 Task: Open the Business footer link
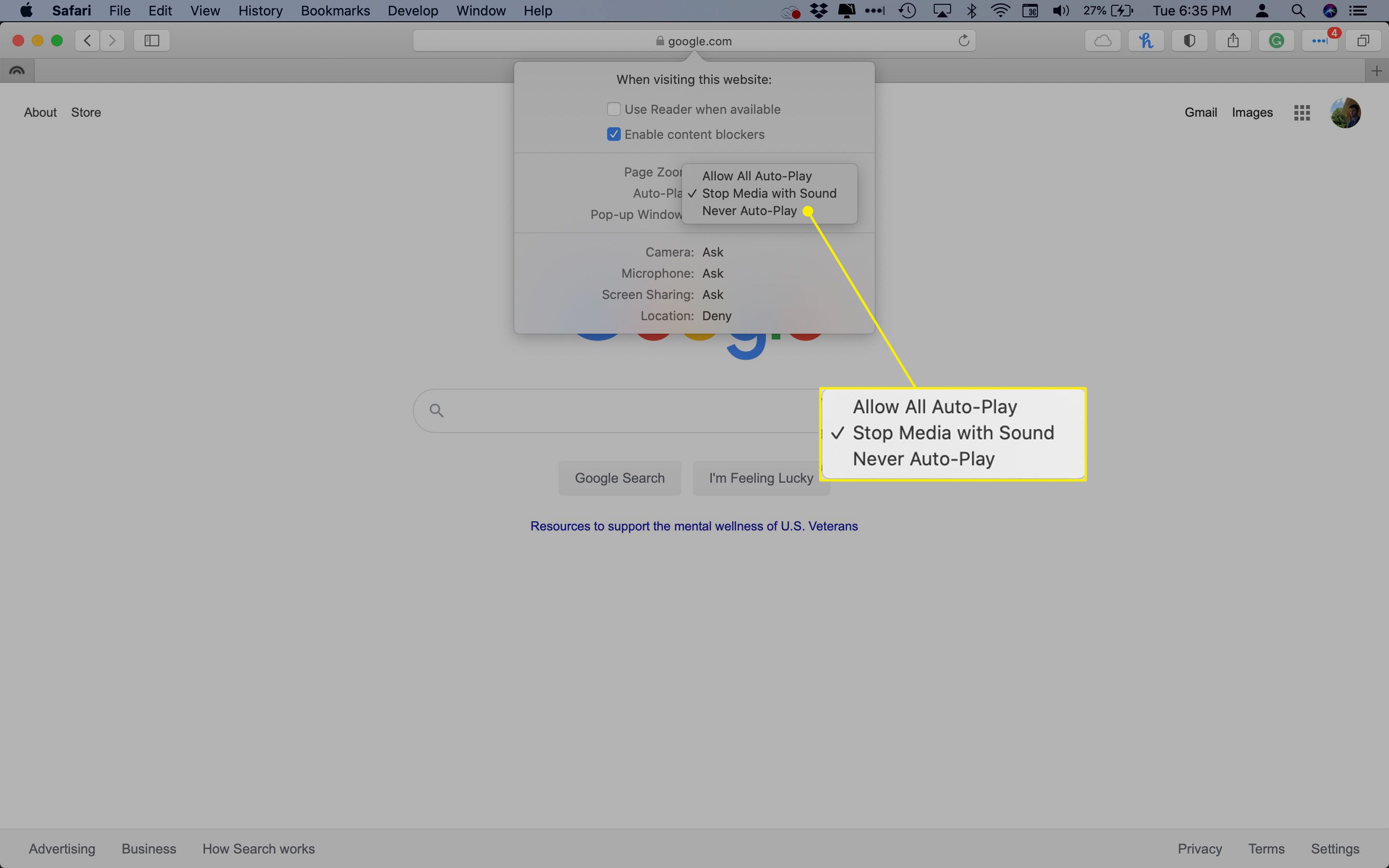(x=149, y=849)
